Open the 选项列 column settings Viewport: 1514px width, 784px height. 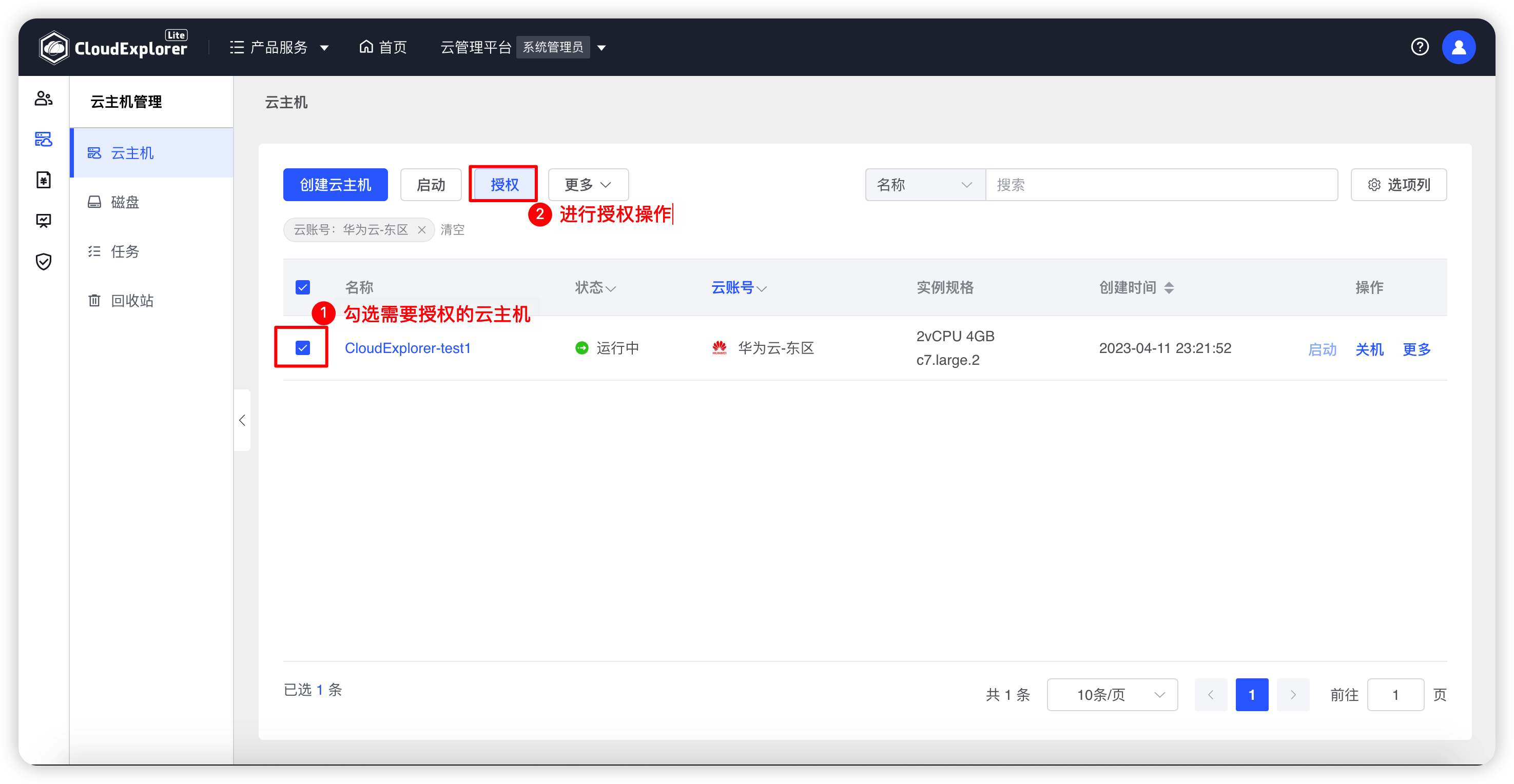pyautogui.click(x=1398, y=185)
